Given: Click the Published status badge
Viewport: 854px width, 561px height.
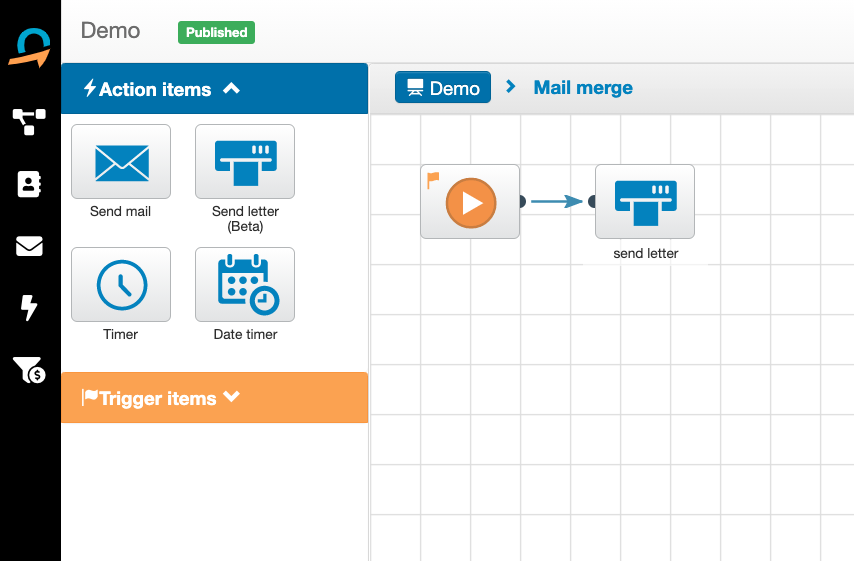Looking at the screenshot, I should (x=216, y=32).
